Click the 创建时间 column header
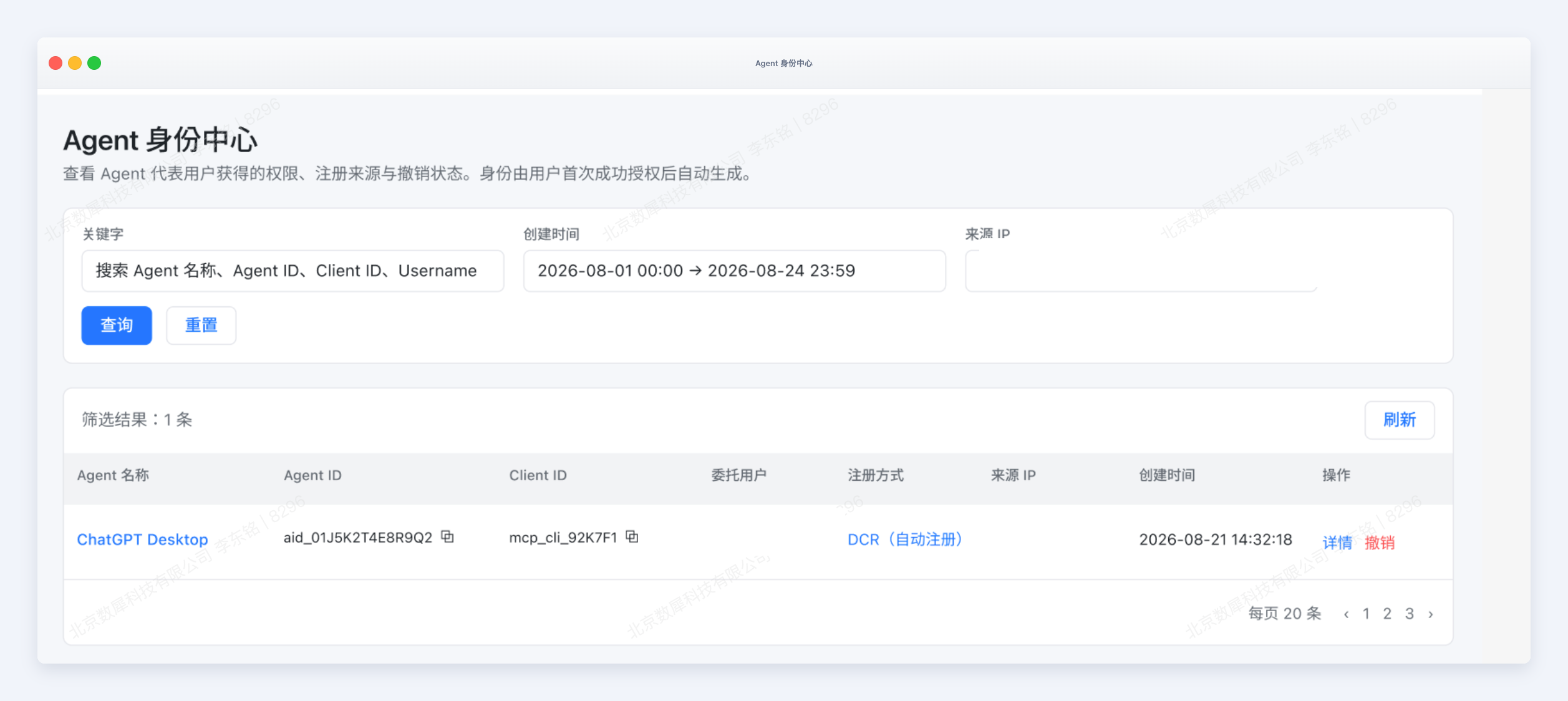The width and height of the screenshot is (1568, 701). [x=1167, y=475]
